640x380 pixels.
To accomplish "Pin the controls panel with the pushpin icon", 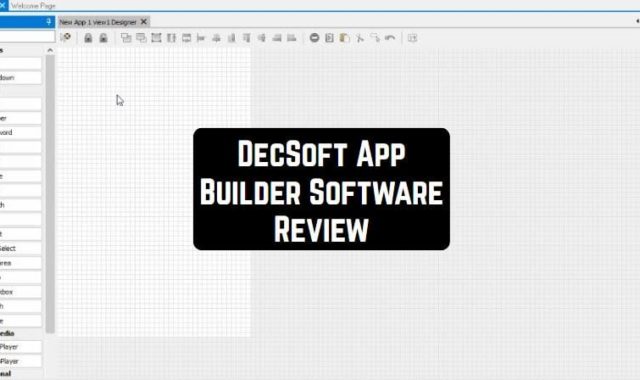I will 49,22.
